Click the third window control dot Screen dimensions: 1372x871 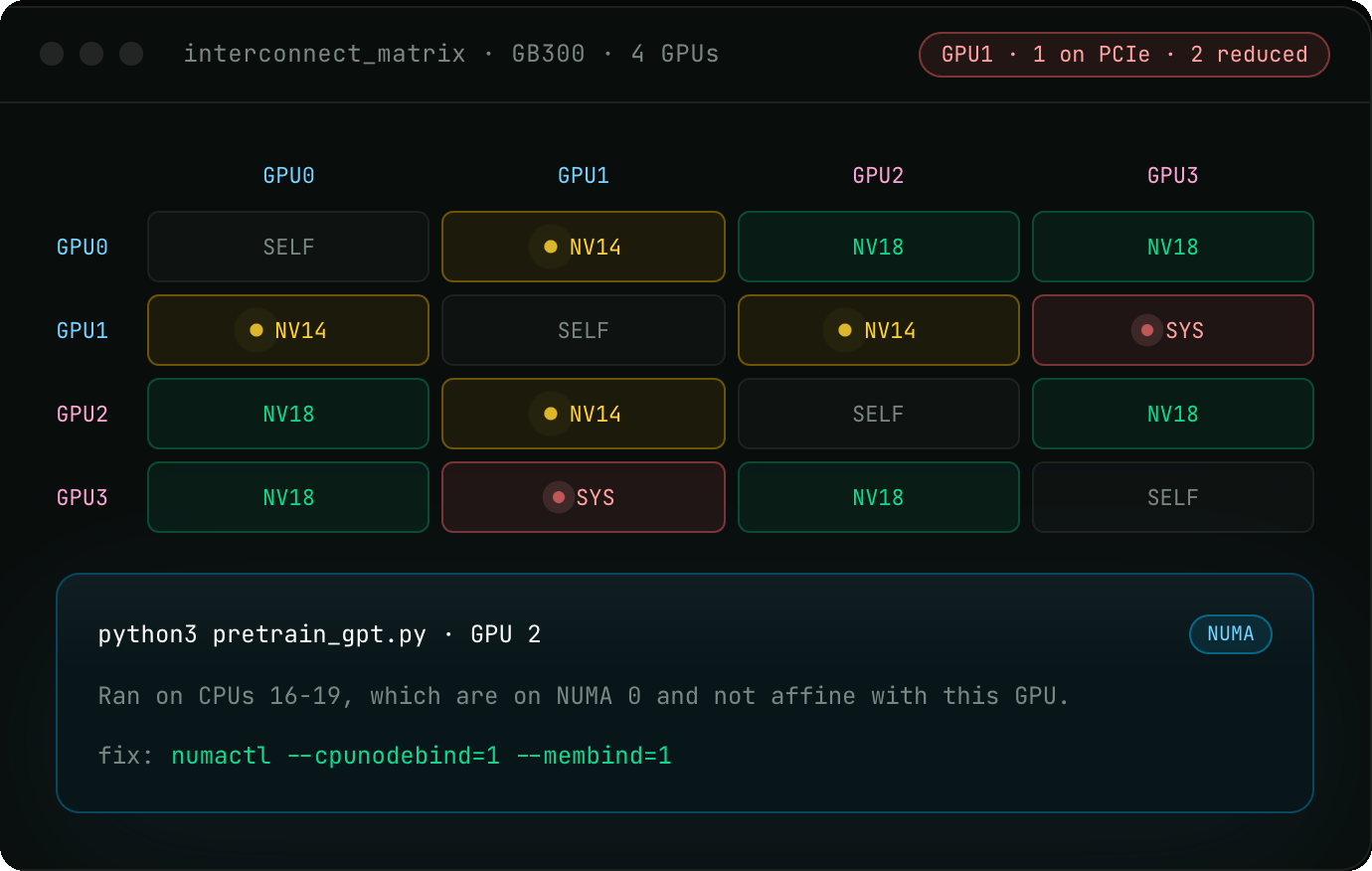click(x=131, y=54)
